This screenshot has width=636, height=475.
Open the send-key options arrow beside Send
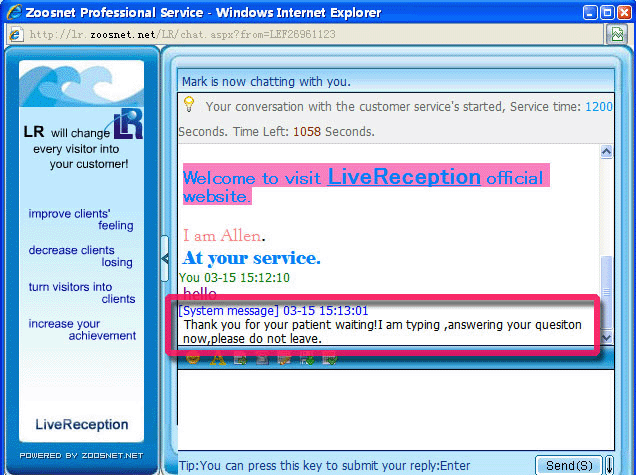click(x=609, y=465)
